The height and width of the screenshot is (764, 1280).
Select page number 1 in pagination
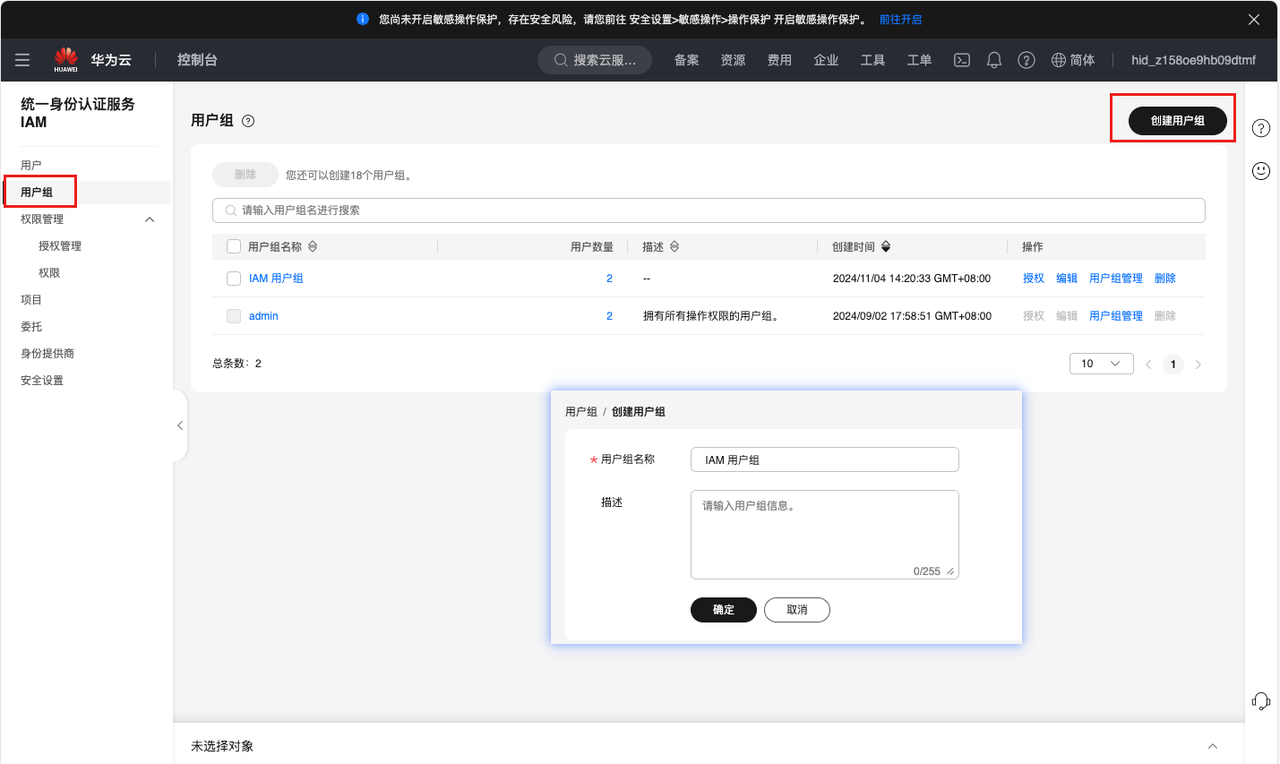(x=1173, y=364)
